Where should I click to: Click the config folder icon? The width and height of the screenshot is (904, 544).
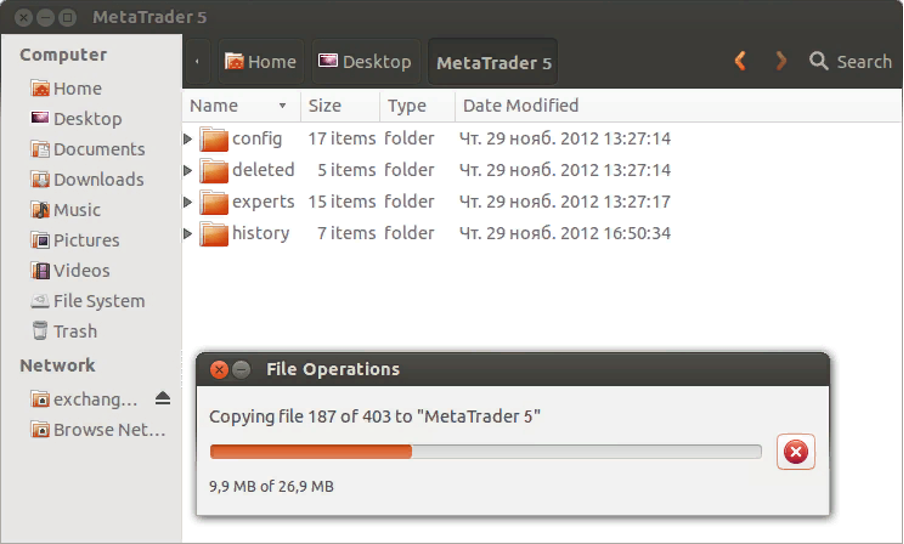click(214, 139)
